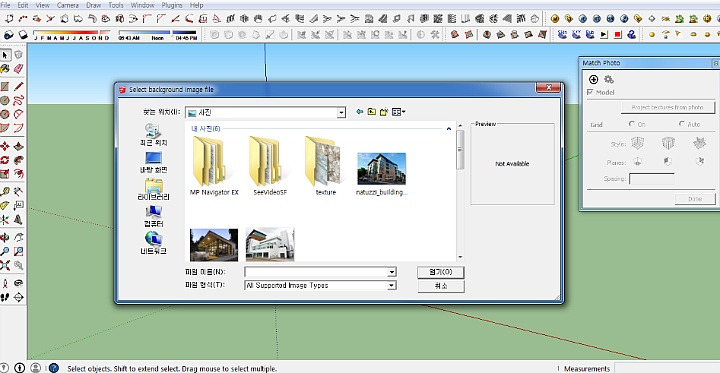720x373 pixels.
Task: Choose the Scale tool
Action: (5, 174)
